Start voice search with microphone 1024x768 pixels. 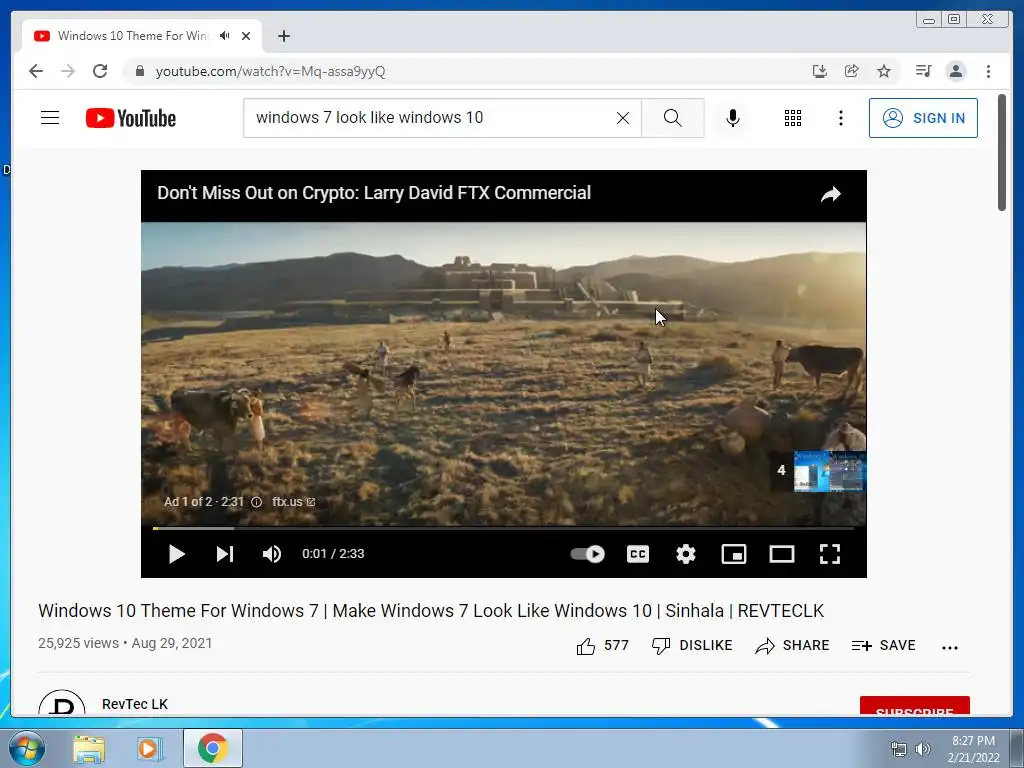tap(733, 118)
